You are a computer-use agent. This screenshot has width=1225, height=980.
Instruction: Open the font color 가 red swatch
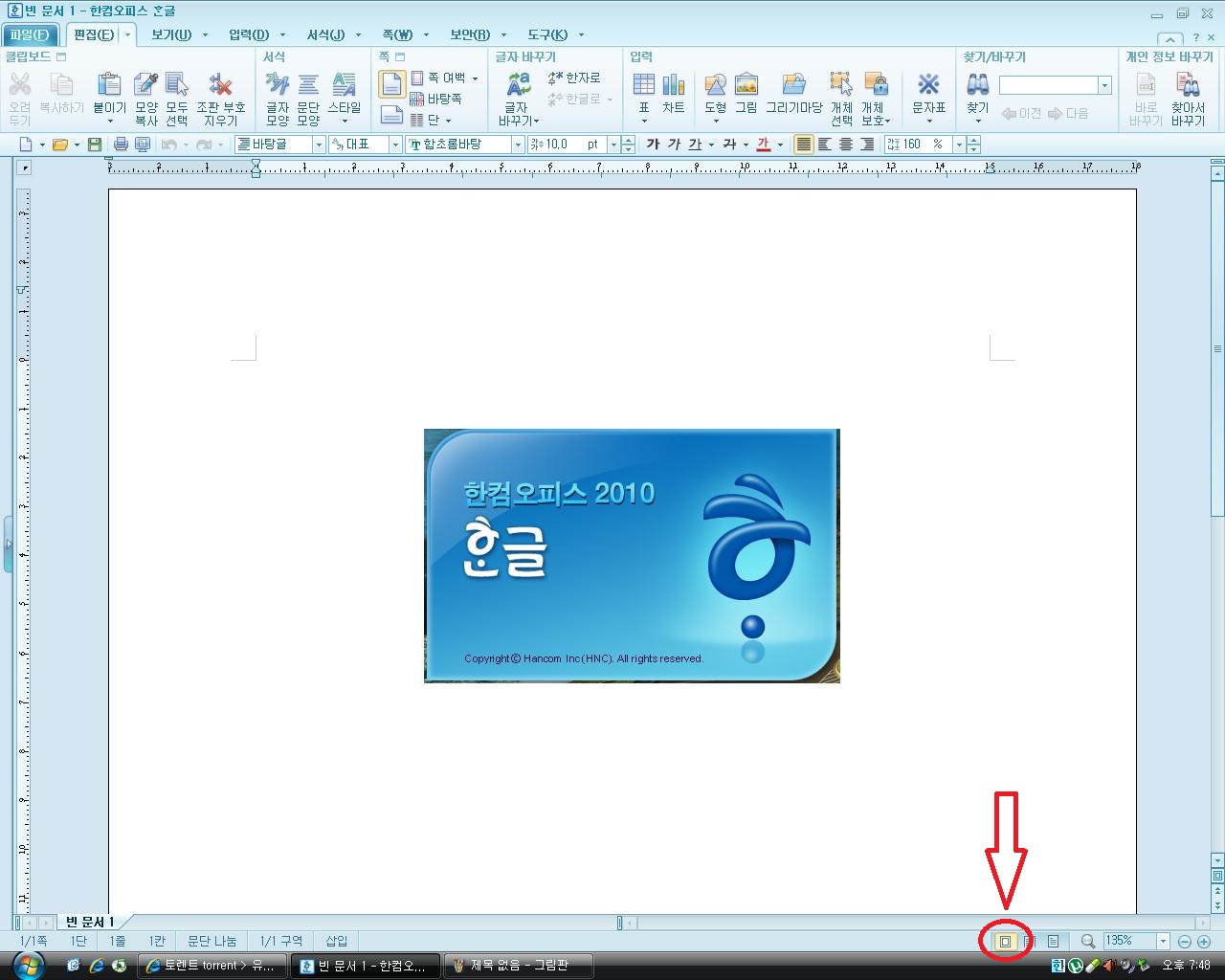(x=764, y=145)
